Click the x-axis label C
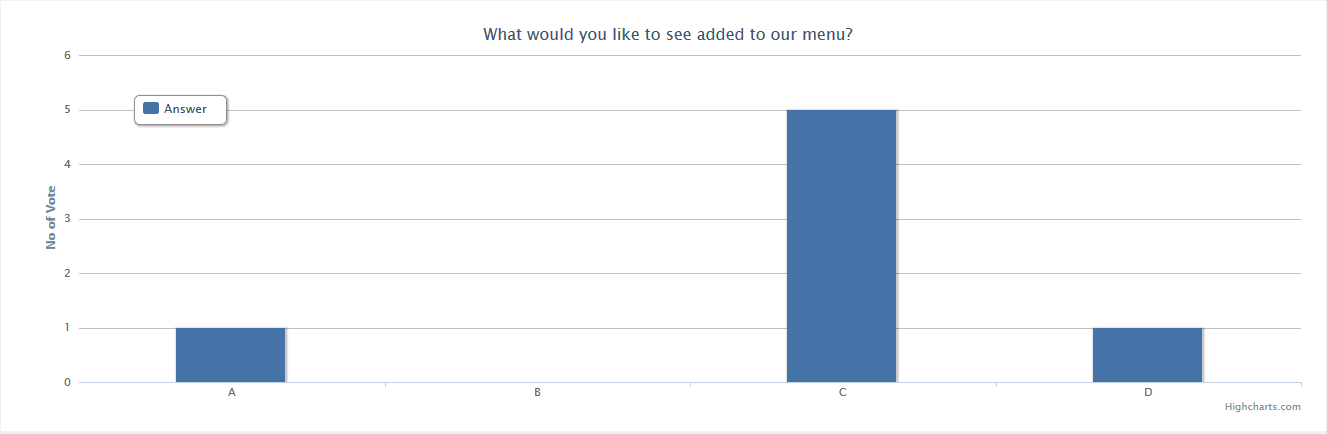1327x434 pixels. click(843, 393)
